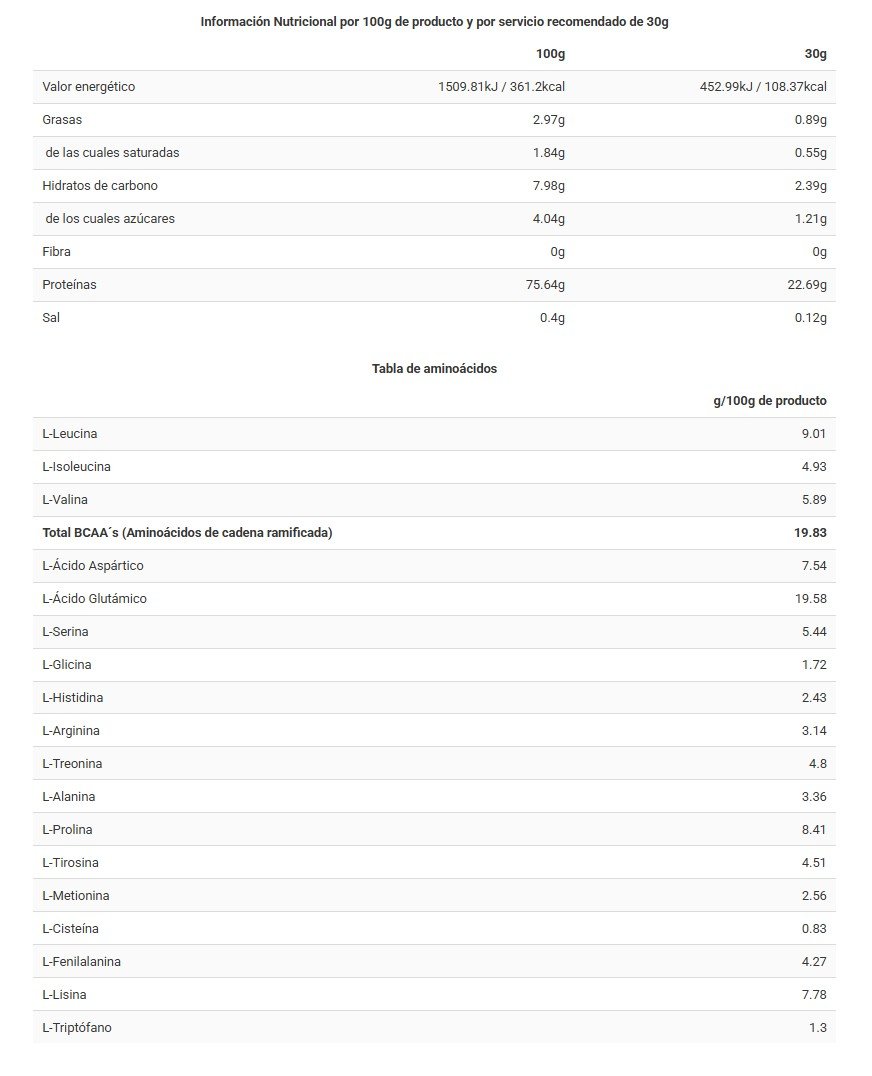Click the L-Fenilalanina row label
This screenshot has height=1076, width=872.
82,962
